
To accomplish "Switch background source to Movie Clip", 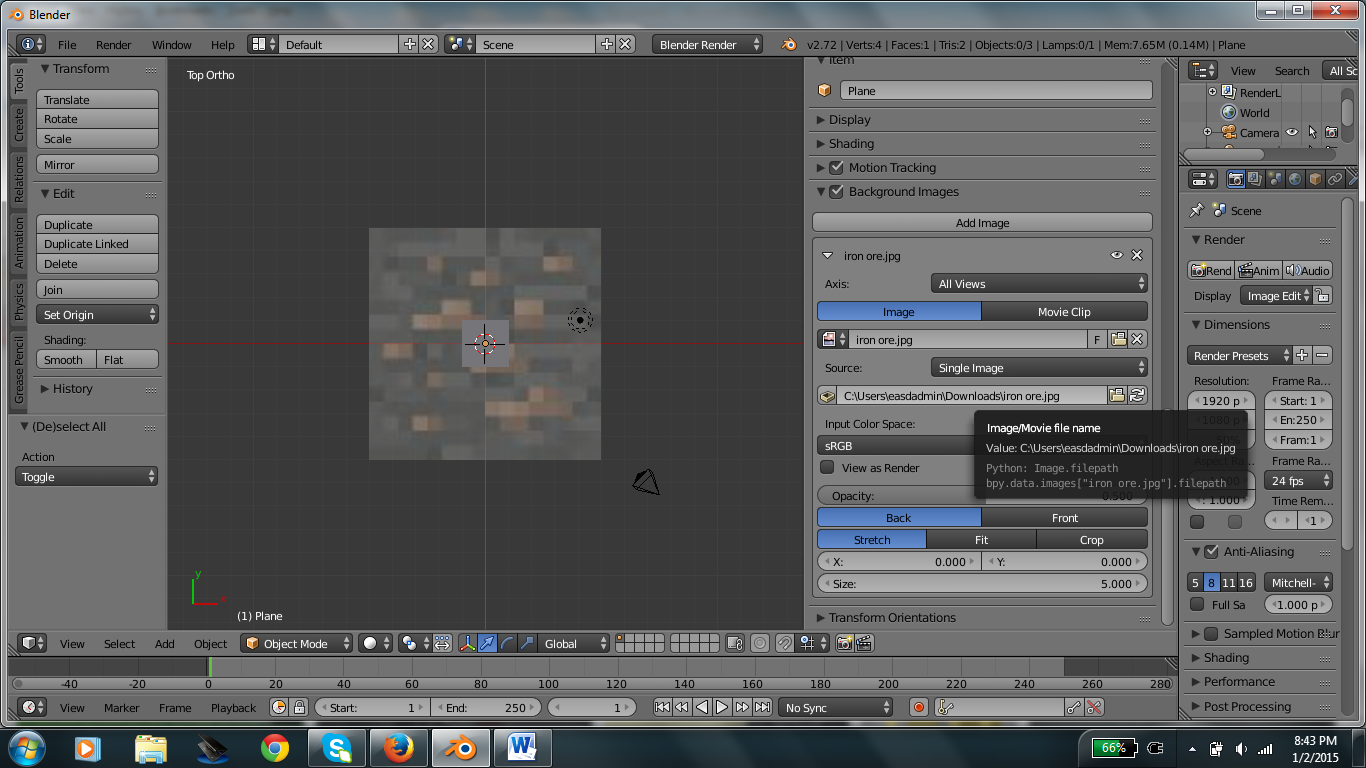I will pos(1065,311).
